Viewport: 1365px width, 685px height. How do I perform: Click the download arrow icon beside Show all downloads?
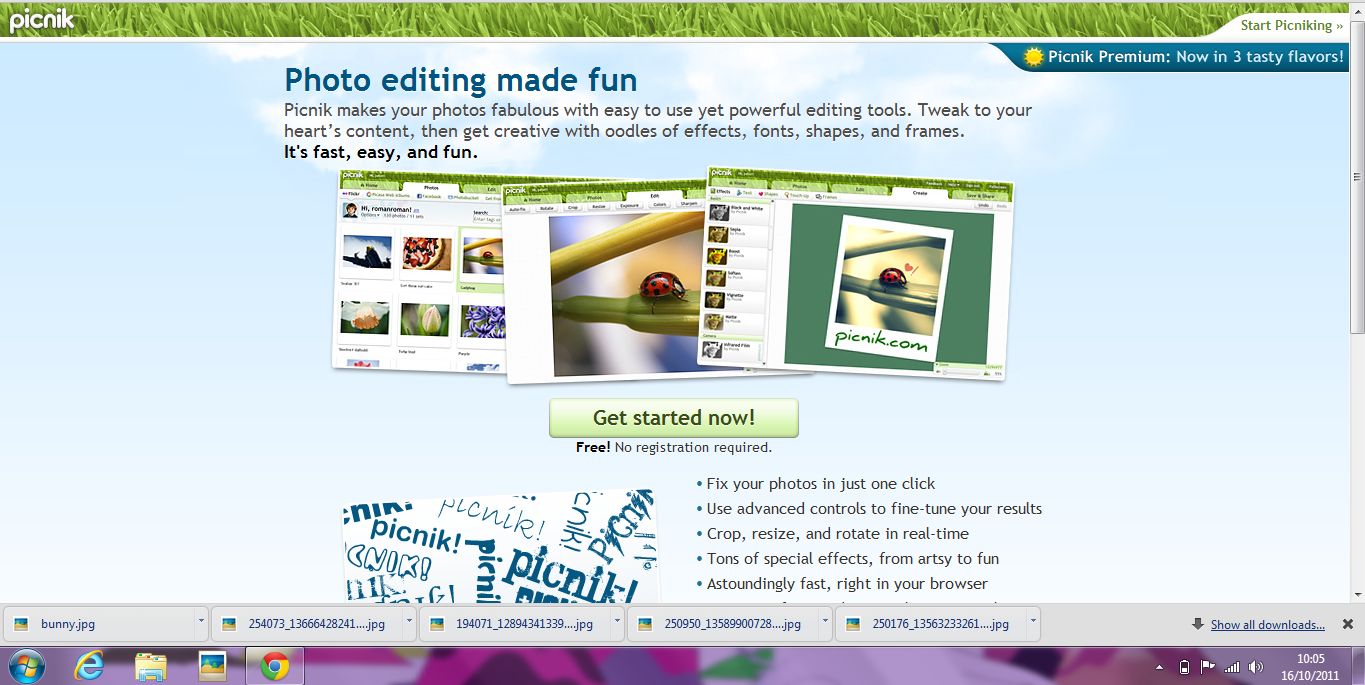(x=1198, y=624)
